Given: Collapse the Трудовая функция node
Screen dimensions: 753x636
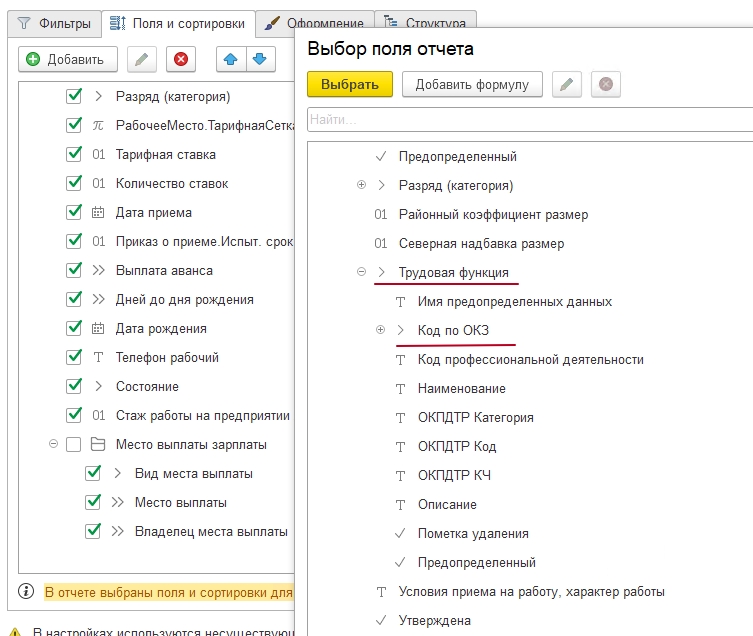Looking at the screenshot, I should tap(362, 272).
